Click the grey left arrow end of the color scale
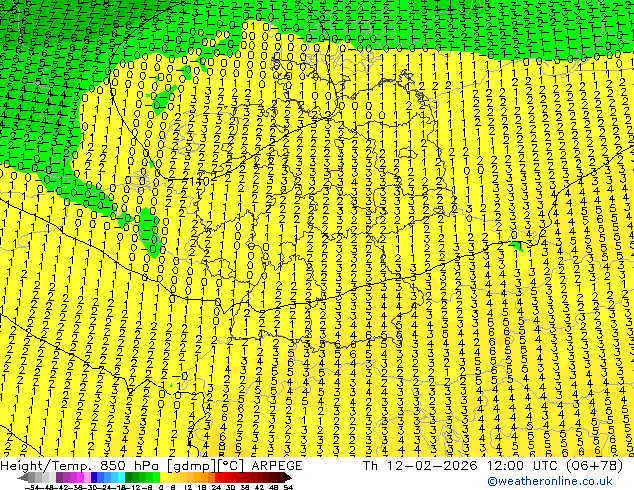634x490 pixels. [x=23, y=478]
